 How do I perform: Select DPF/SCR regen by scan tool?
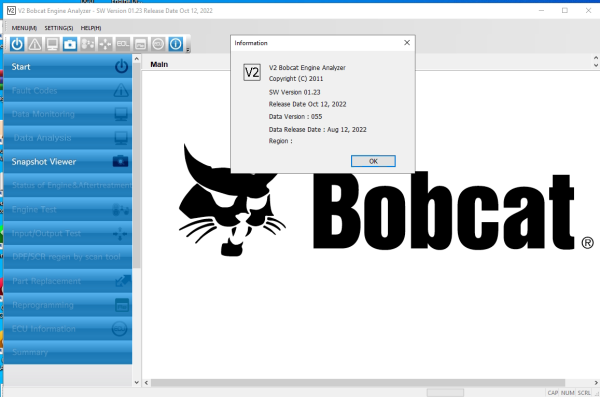click(68, 257)
